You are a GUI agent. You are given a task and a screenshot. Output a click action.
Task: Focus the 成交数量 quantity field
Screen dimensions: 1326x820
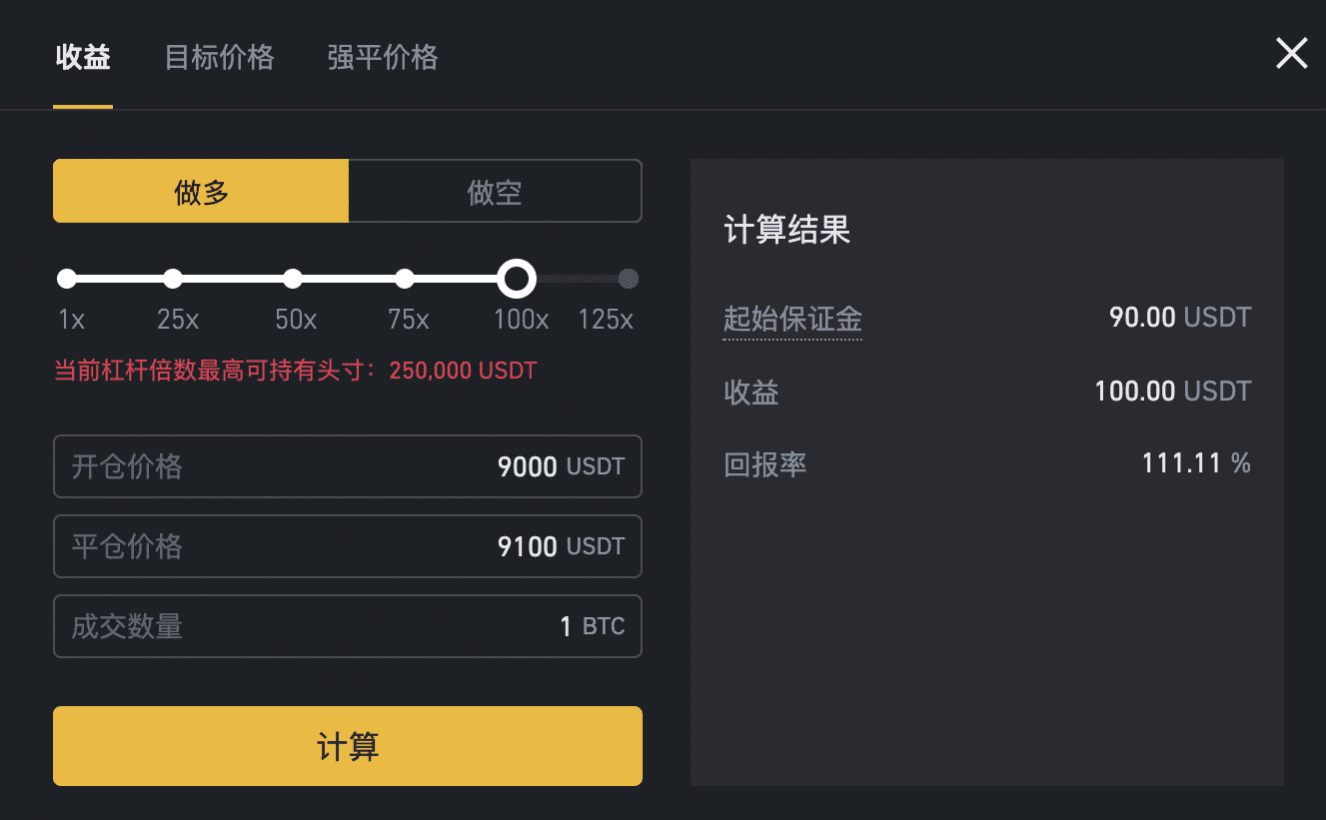pos(347,626)
